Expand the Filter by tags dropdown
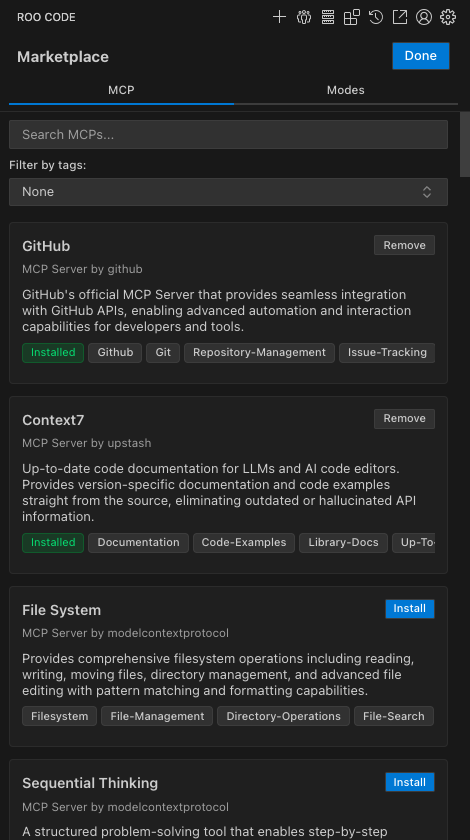The width and height of the screenshot is (470, 840). point(228,192)
